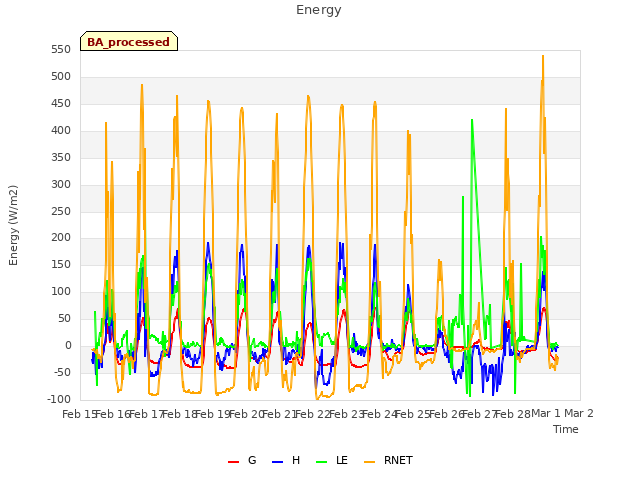Click the blue H legend color marker
Screen dimensions: 640x480
(277, 462)
